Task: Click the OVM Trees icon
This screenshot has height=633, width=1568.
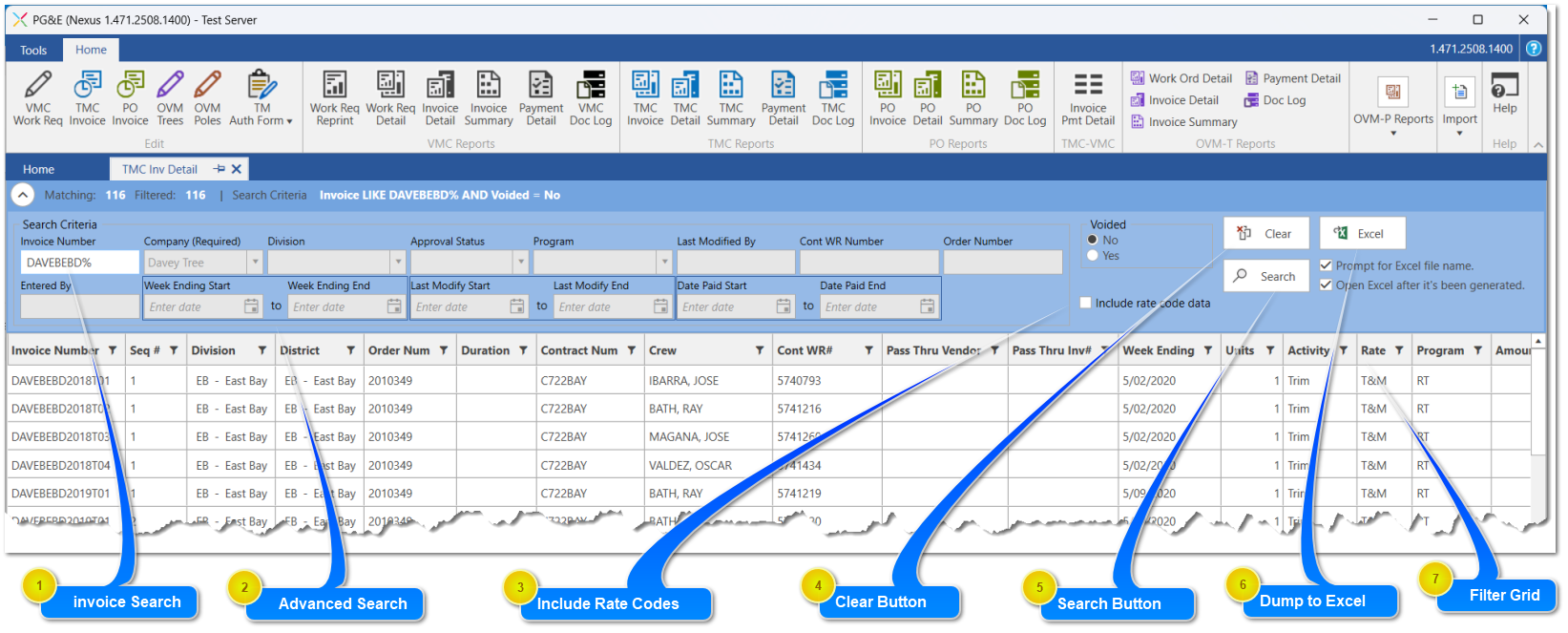Action: click(x=170, y=97)
